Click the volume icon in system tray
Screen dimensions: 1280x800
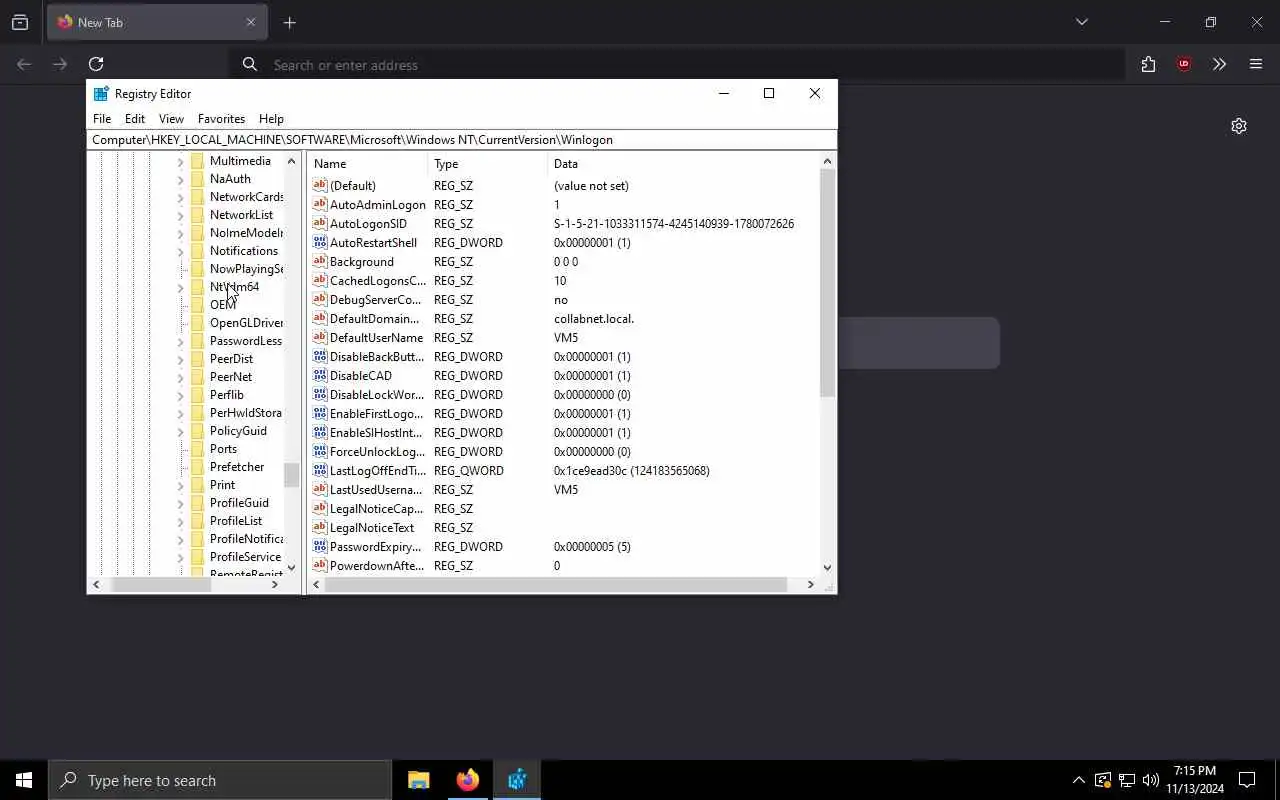(x=1151, y=780)
